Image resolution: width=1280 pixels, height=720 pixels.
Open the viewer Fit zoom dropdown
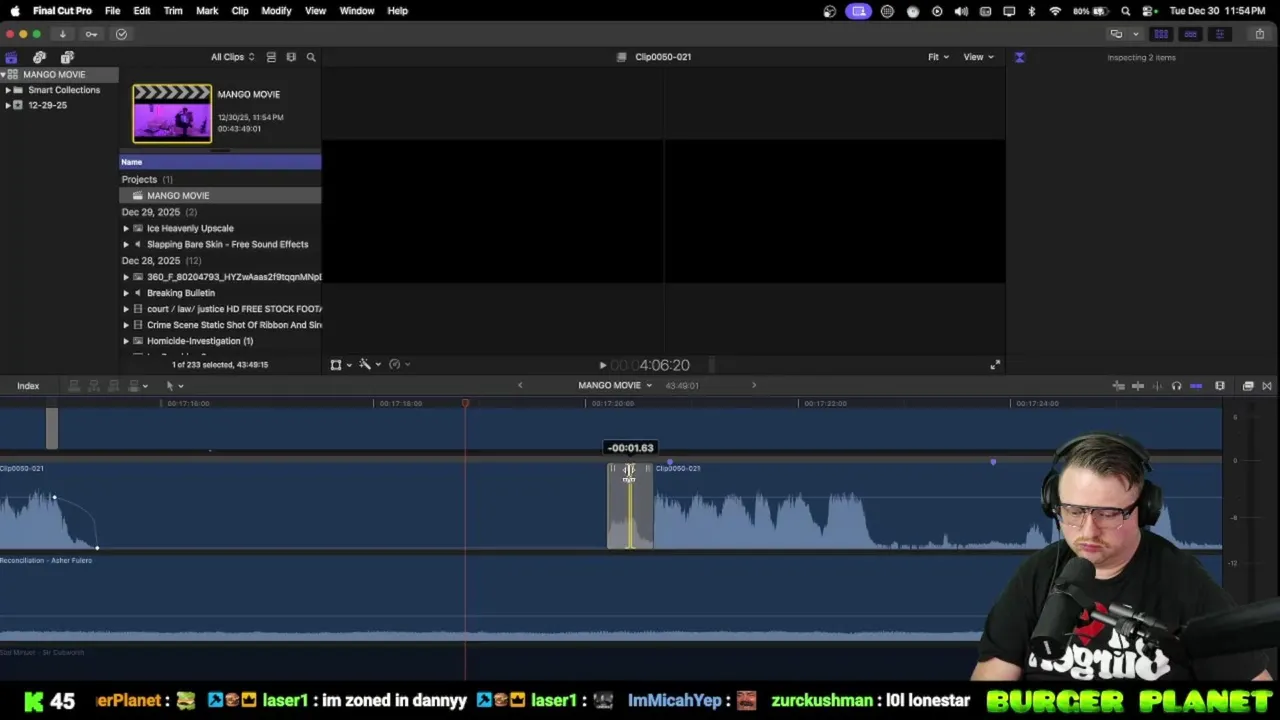click(x=938, y=57)
